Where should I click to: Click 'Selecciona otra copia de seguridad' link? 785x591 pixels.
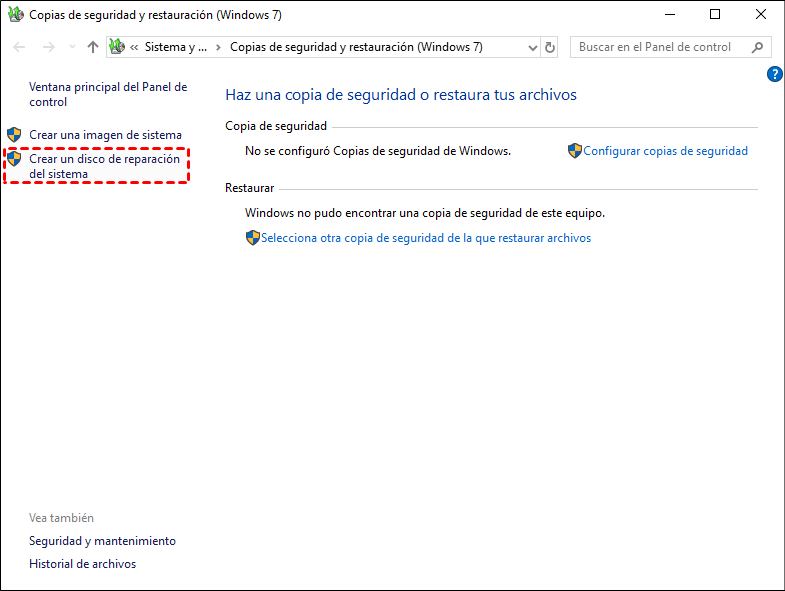[425, 238]
